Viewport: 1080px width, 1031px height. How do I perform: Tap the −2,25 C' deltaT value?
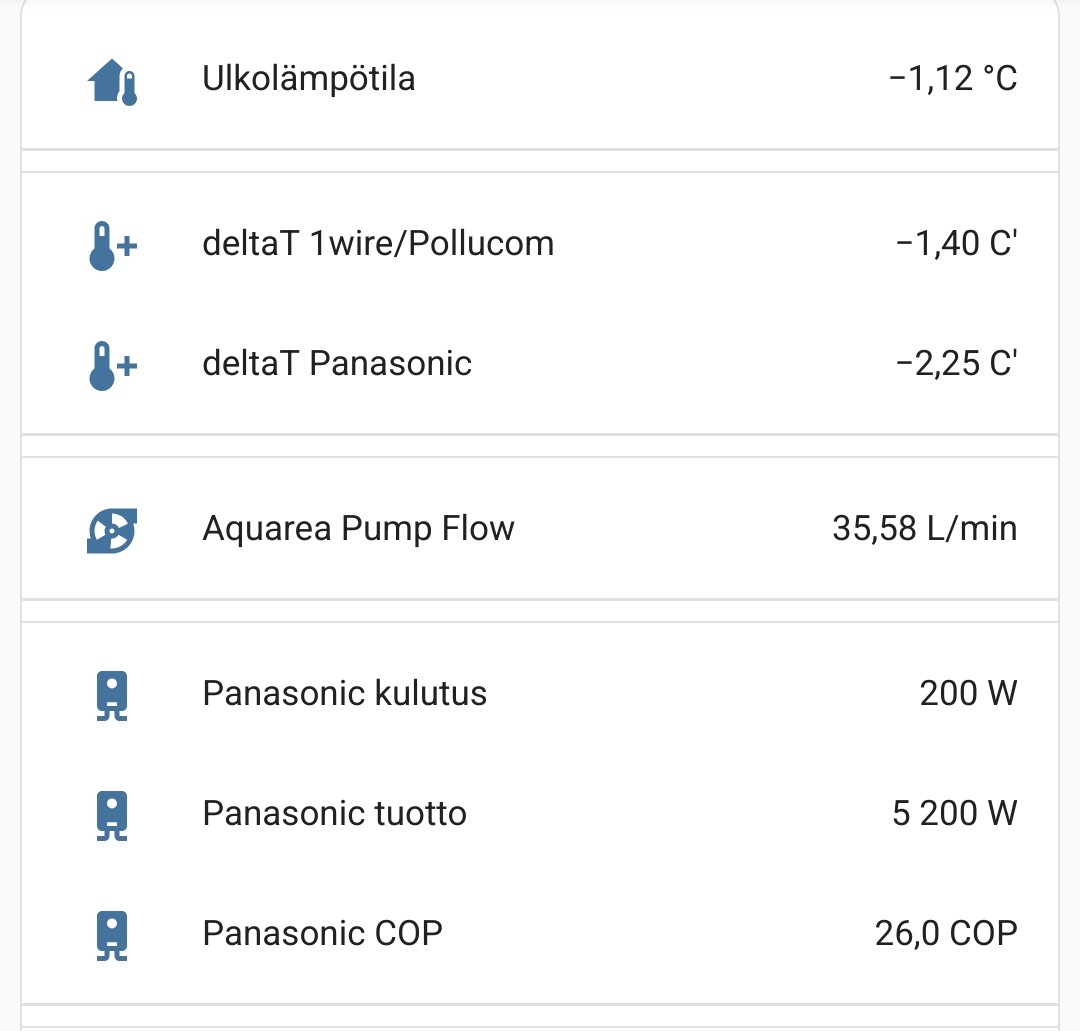(x=956, y=363)
